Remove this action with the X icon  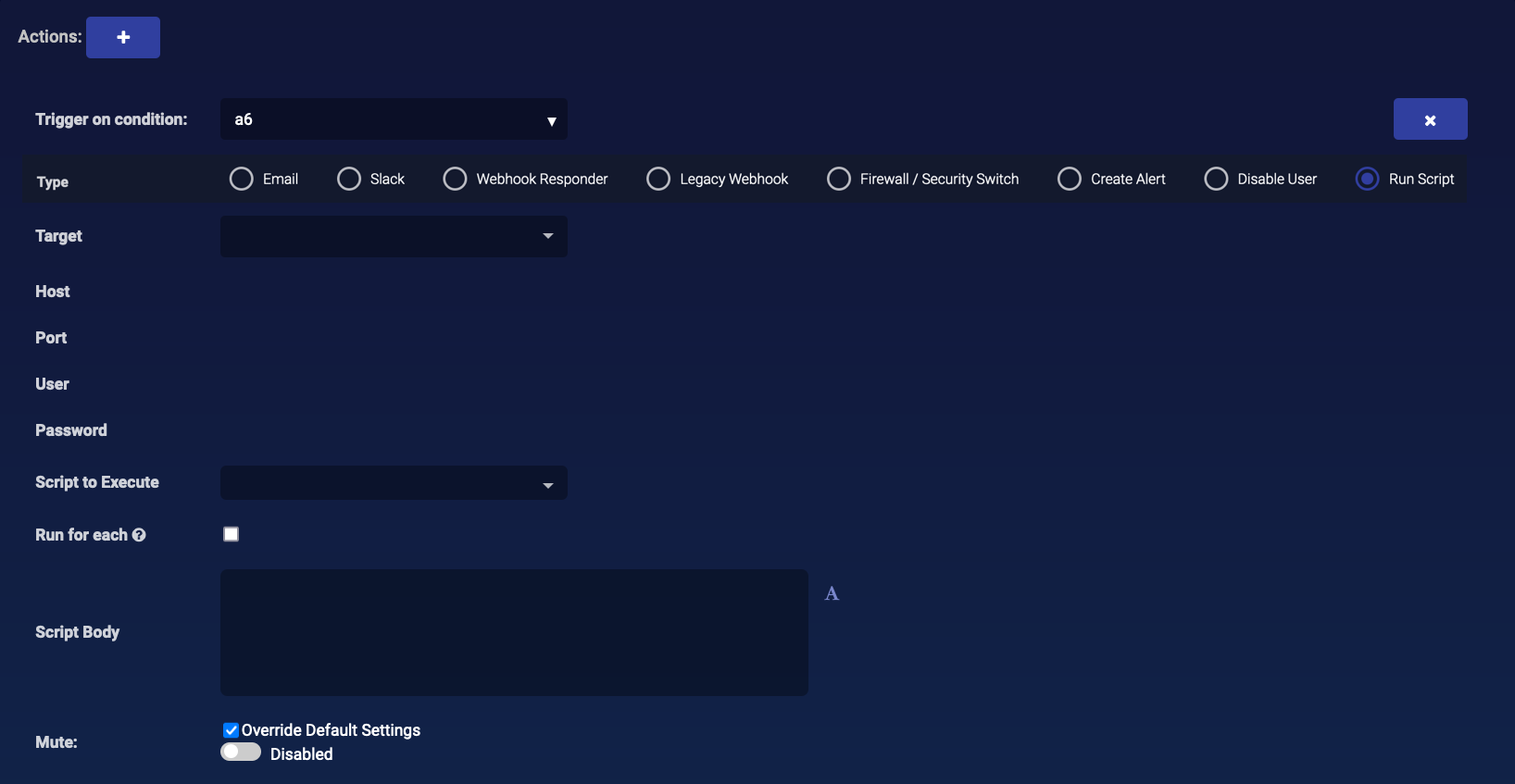pos(1430,119)
